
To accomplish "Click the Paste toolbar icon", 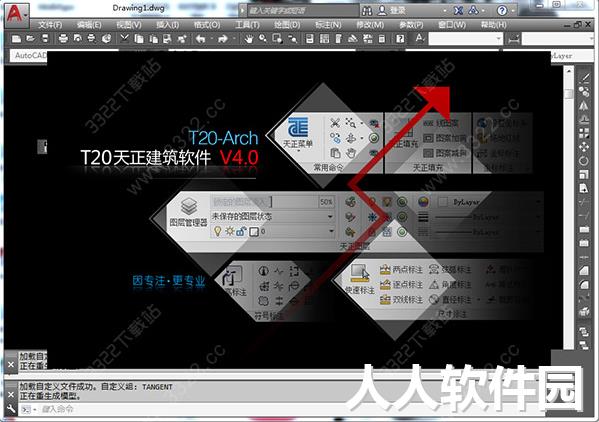I will (x=153, y=39).
